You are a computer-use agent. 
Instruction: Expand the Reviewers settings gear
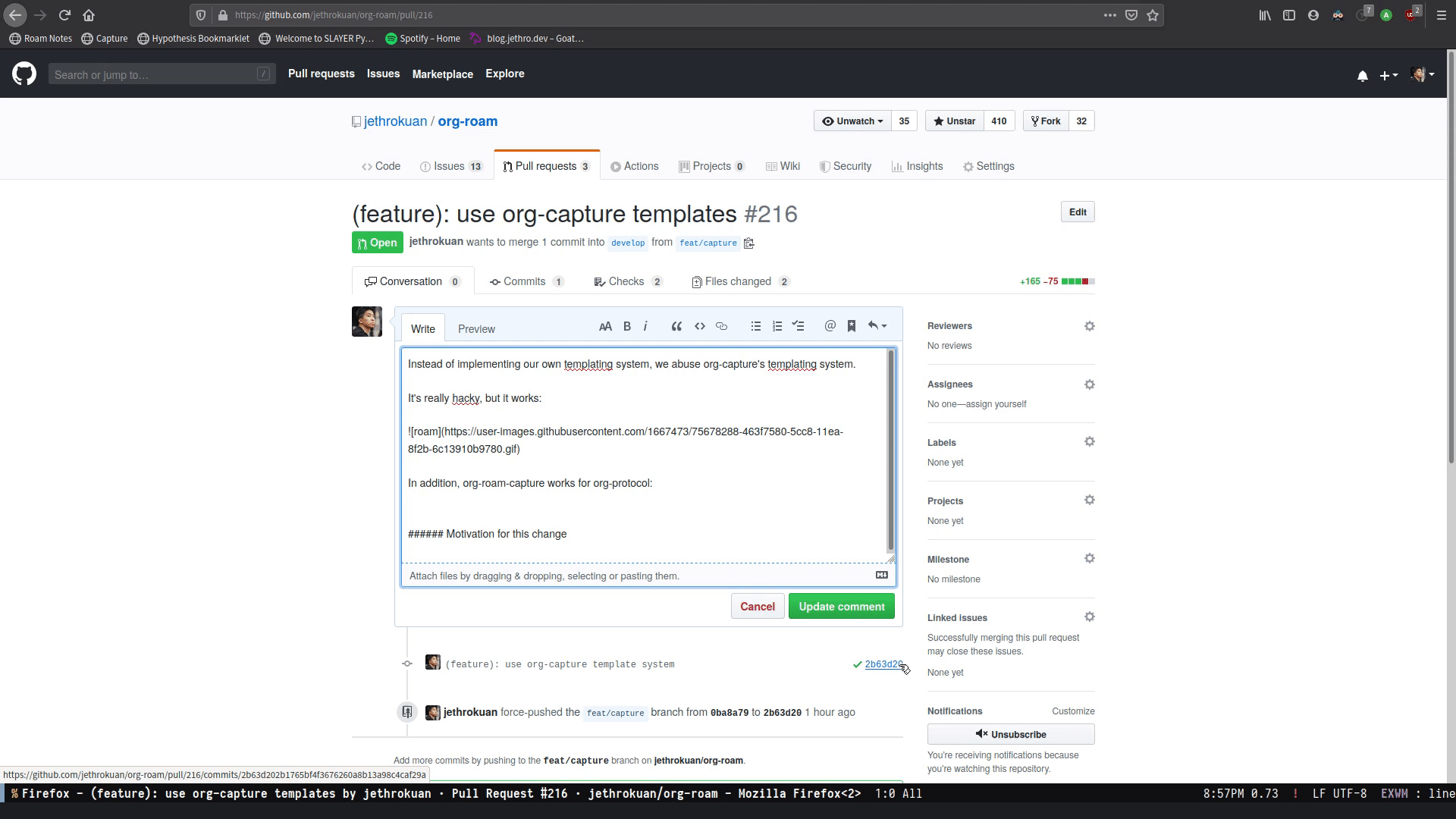tap(1089, 325)
